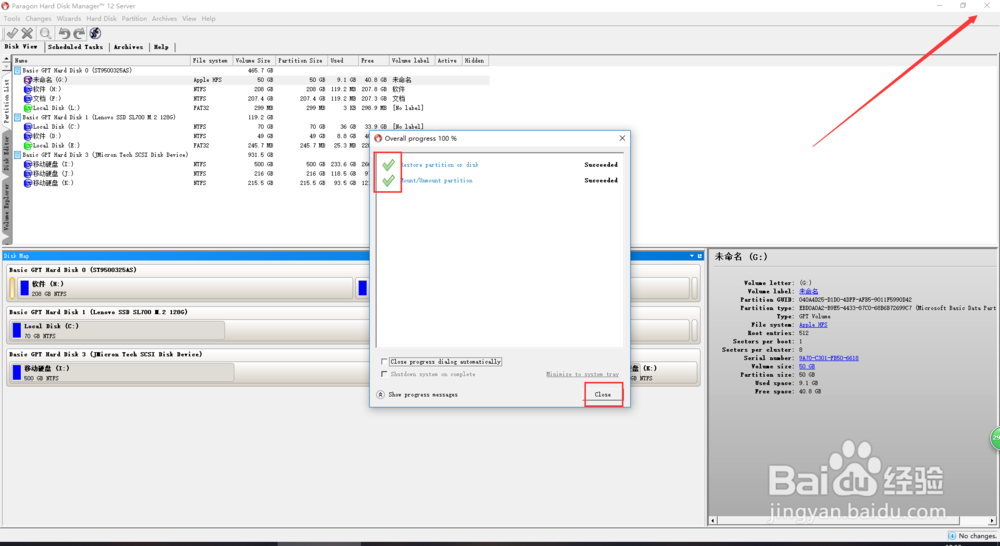Click left arrow of properties panel scrollbar
The height and width of the screenshot is (546, 1000).
(713, 520)
